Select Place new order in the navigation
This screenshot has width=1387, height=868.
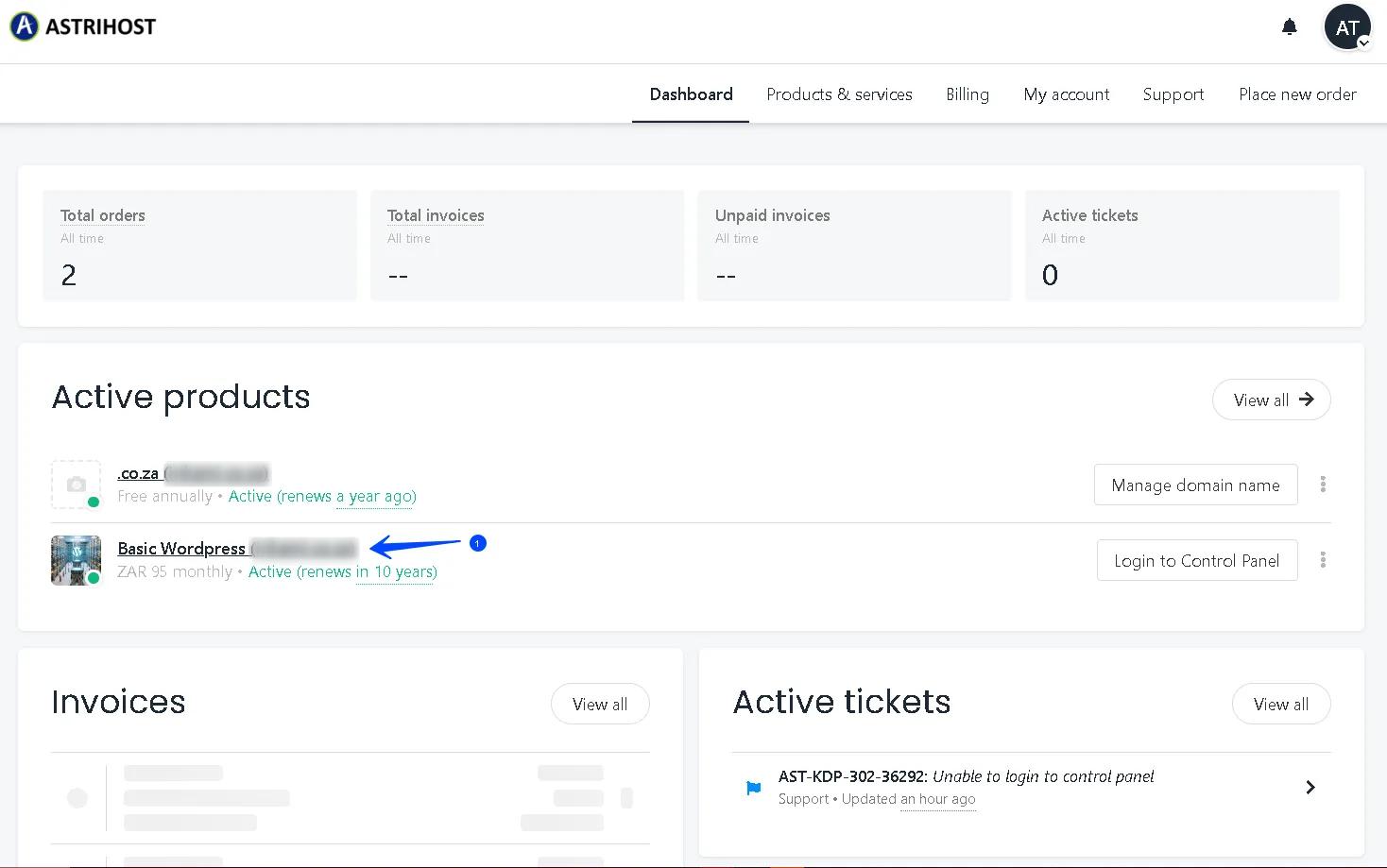[x=1297, y=94]
